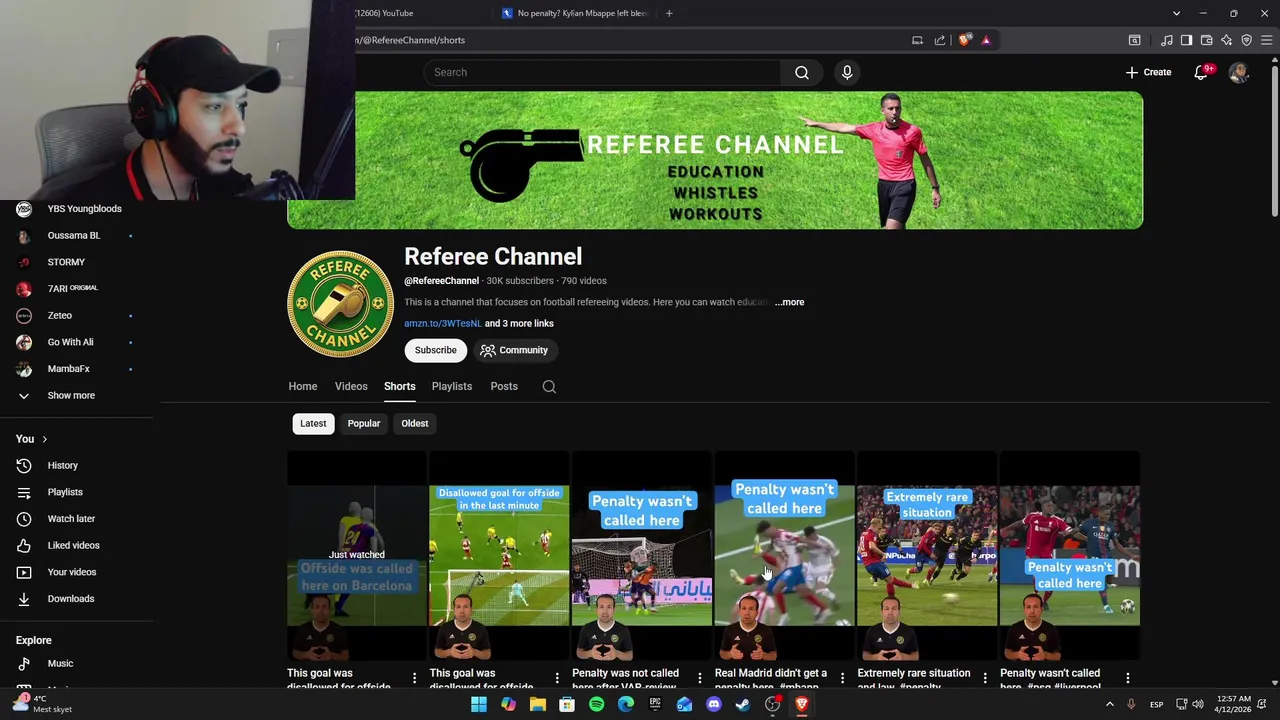Open the 'Disallowed goal for offside in the last minute' short

pyautogui.click(x=499, y=555)
